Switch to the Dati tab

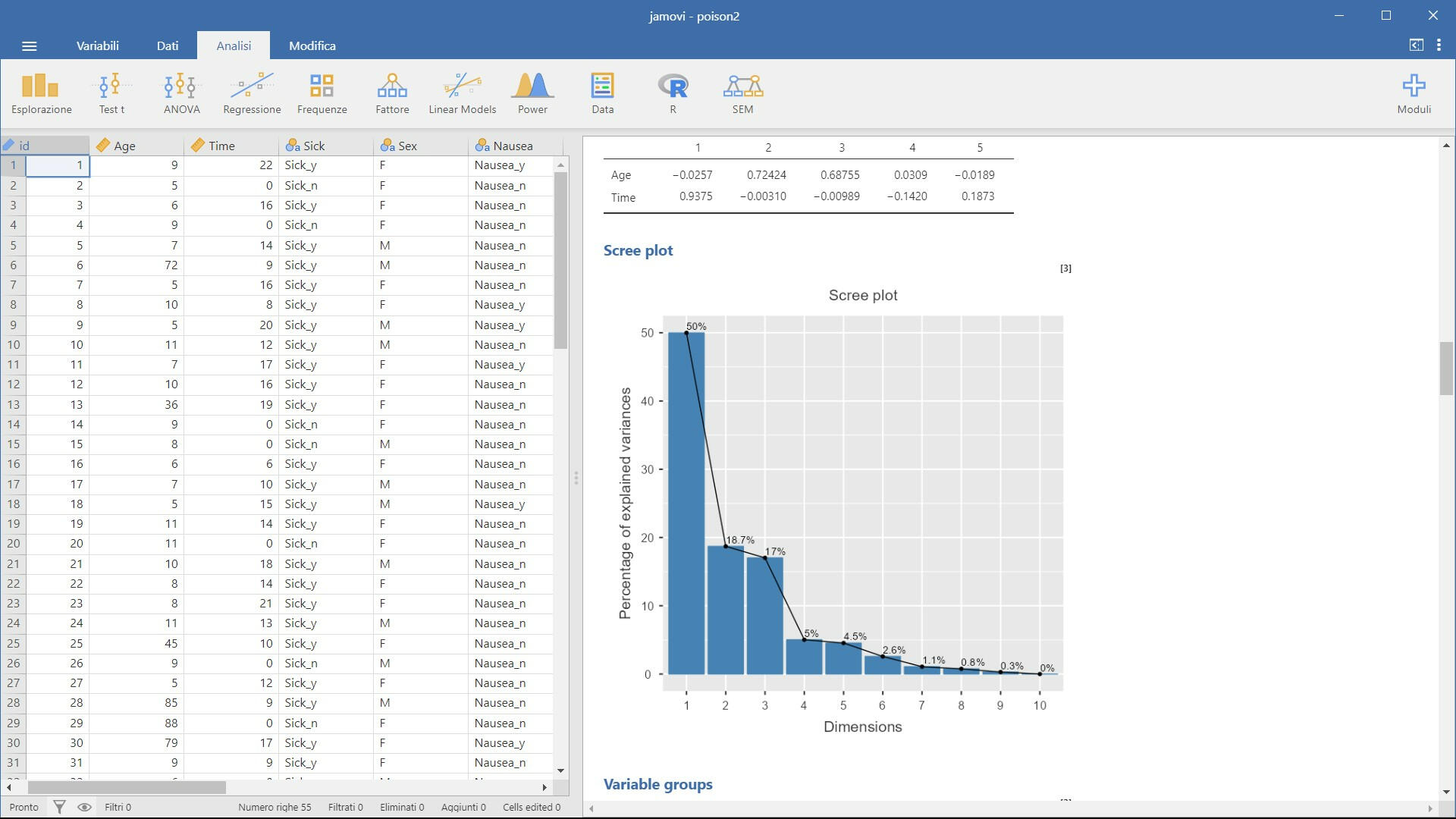168,45
